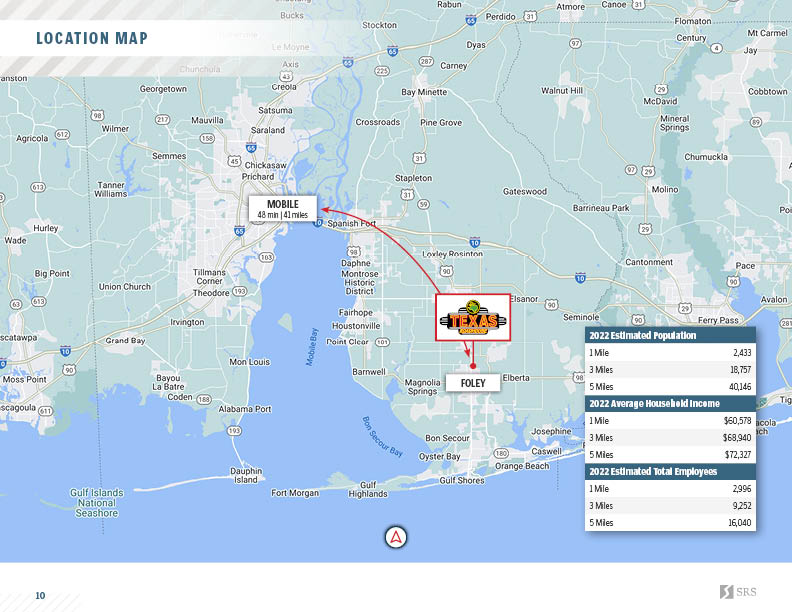Screen dimensions: 792x612
Task: Click the Orange Beach map label
Action: tap(522, 466)
